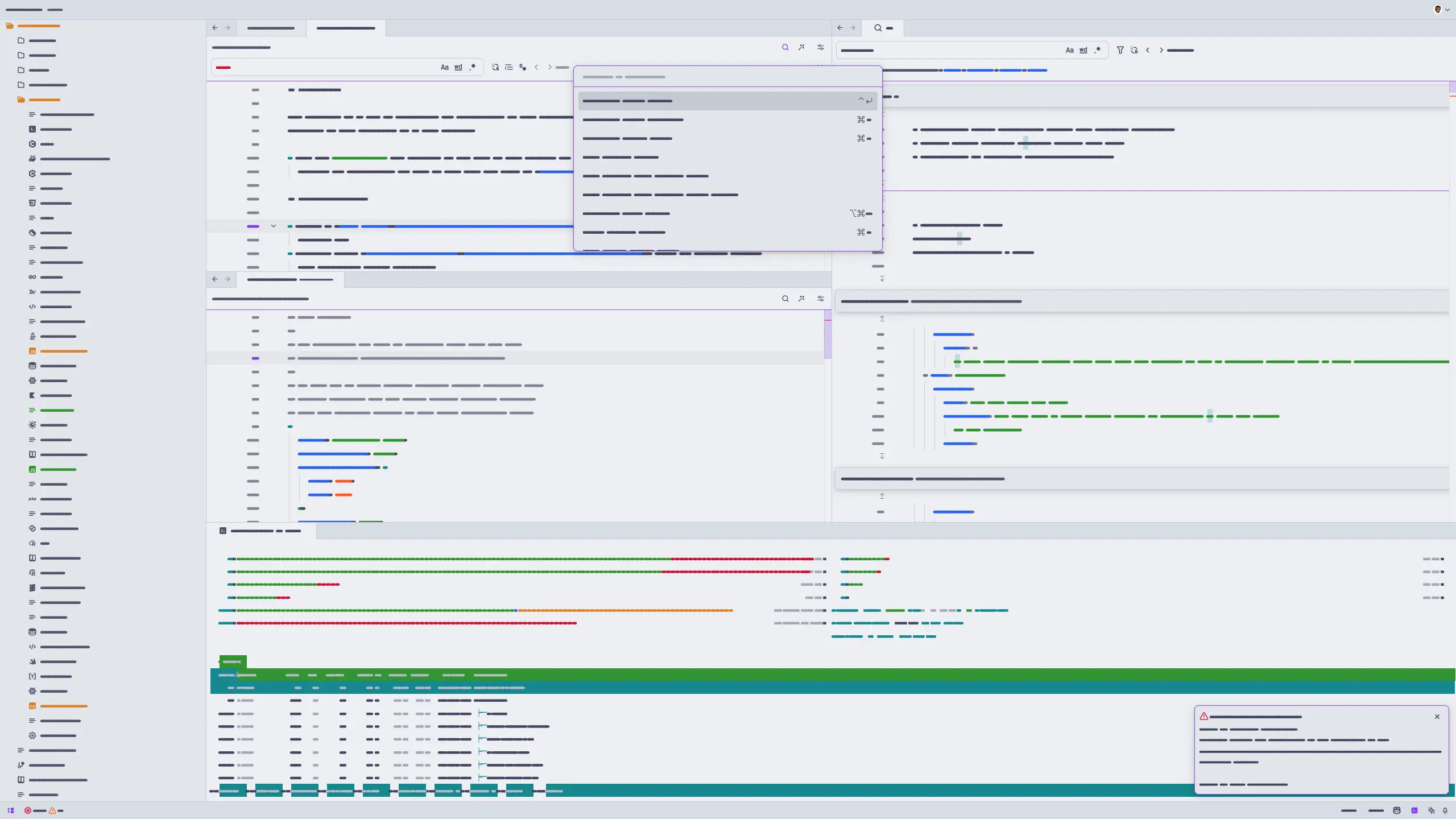Open editor controls sliders icon in lower editor
This screenshot has height=819, width=1456.
click(x=820, y=299)
